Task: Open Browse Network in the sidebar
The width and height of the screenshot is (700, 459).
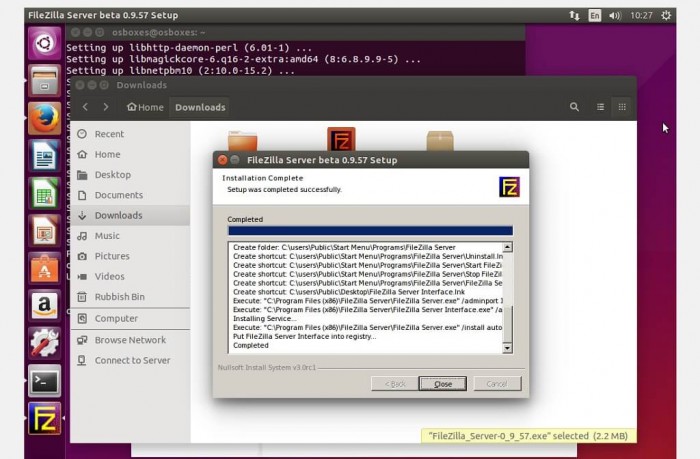Action: [x=130, y=340]
